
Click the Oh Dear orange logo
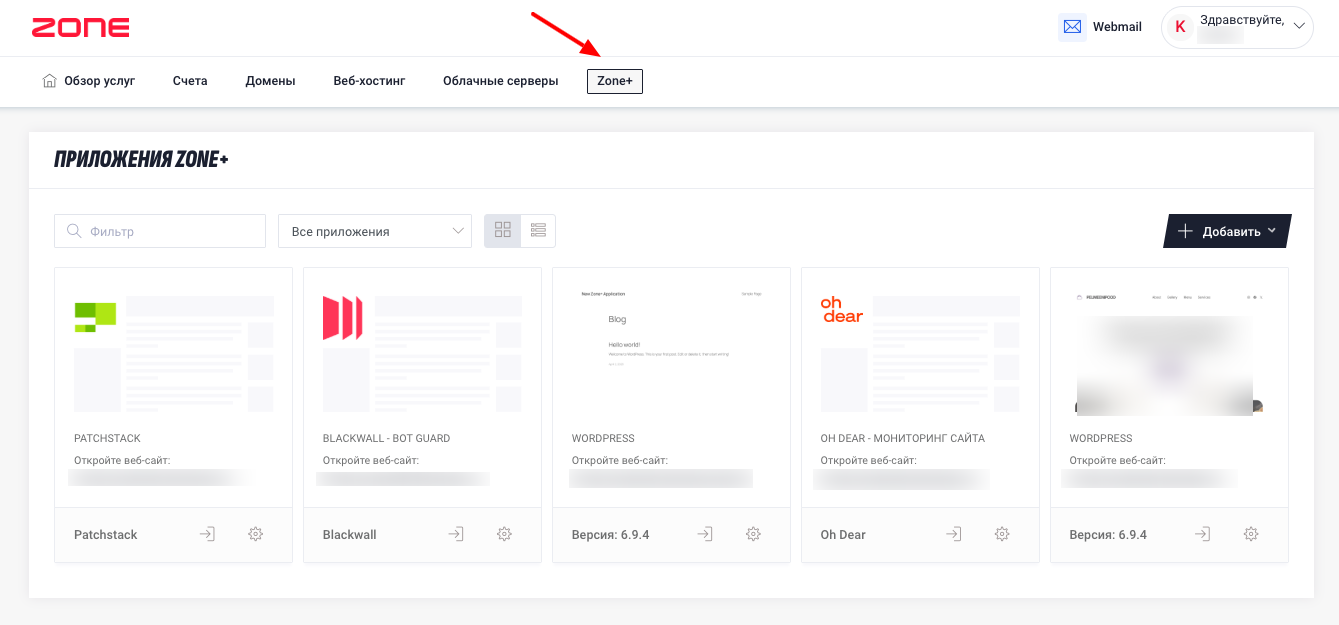click(841, 309)
